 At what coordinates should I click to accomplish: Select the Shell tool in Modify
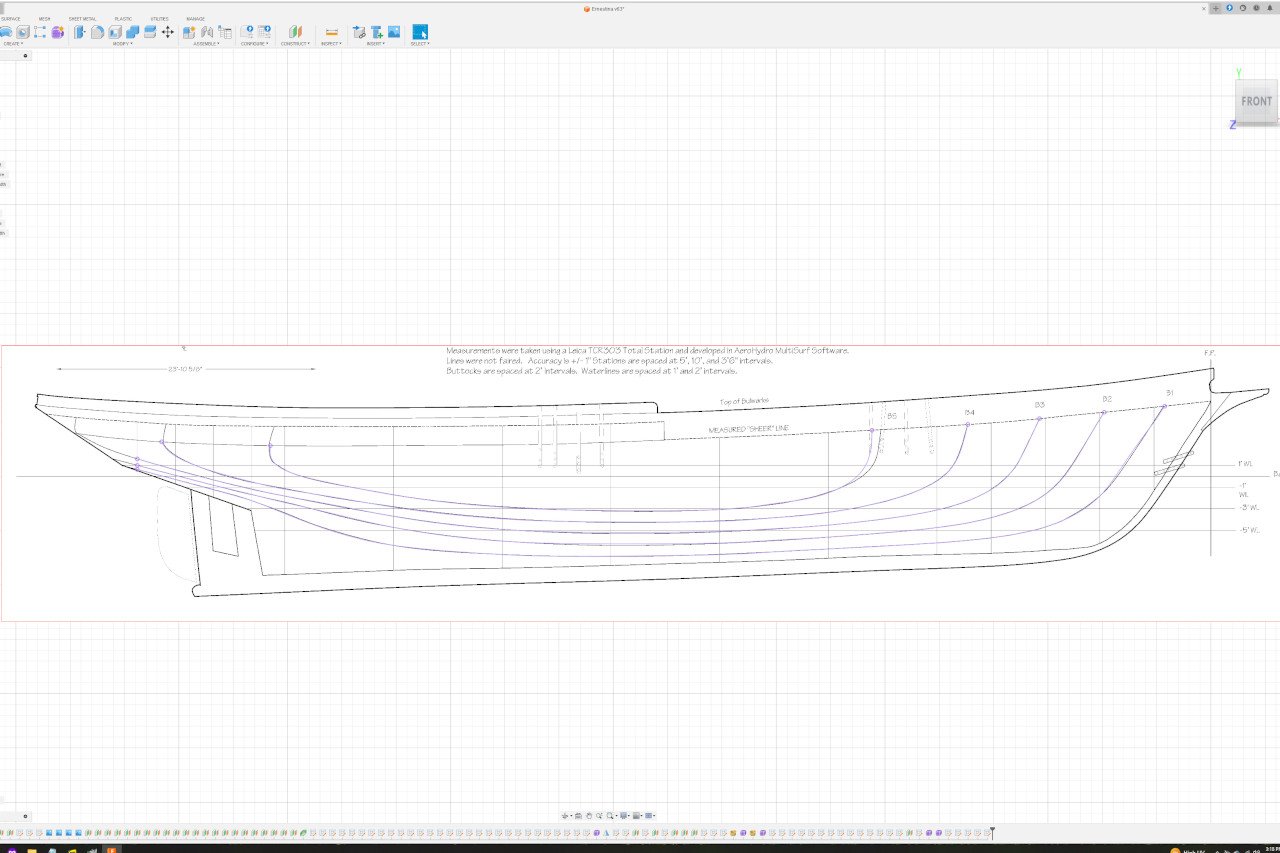[115, 32]
